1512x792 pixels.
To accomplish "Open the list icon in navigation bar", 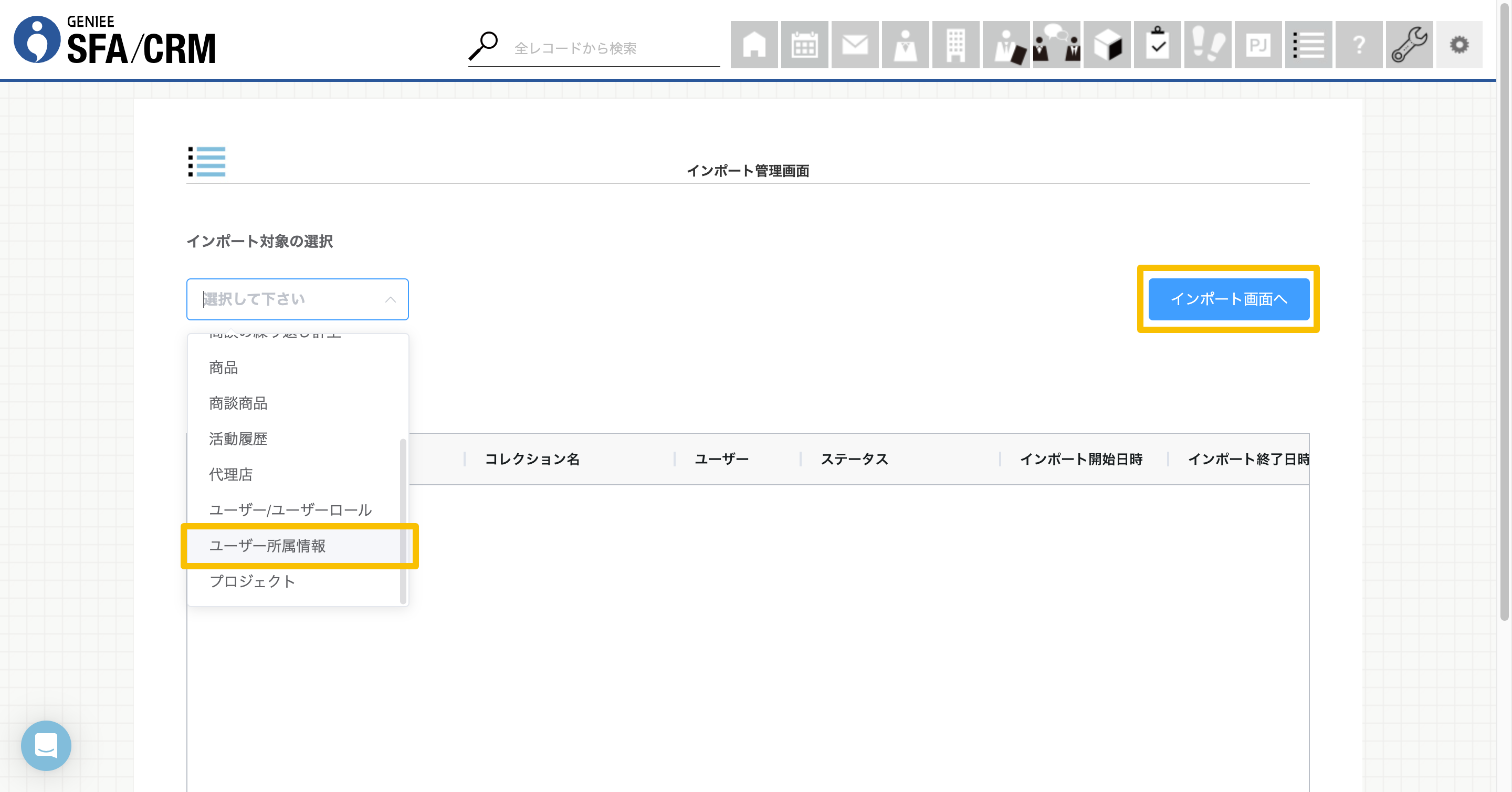I will tap(1309, 45).
